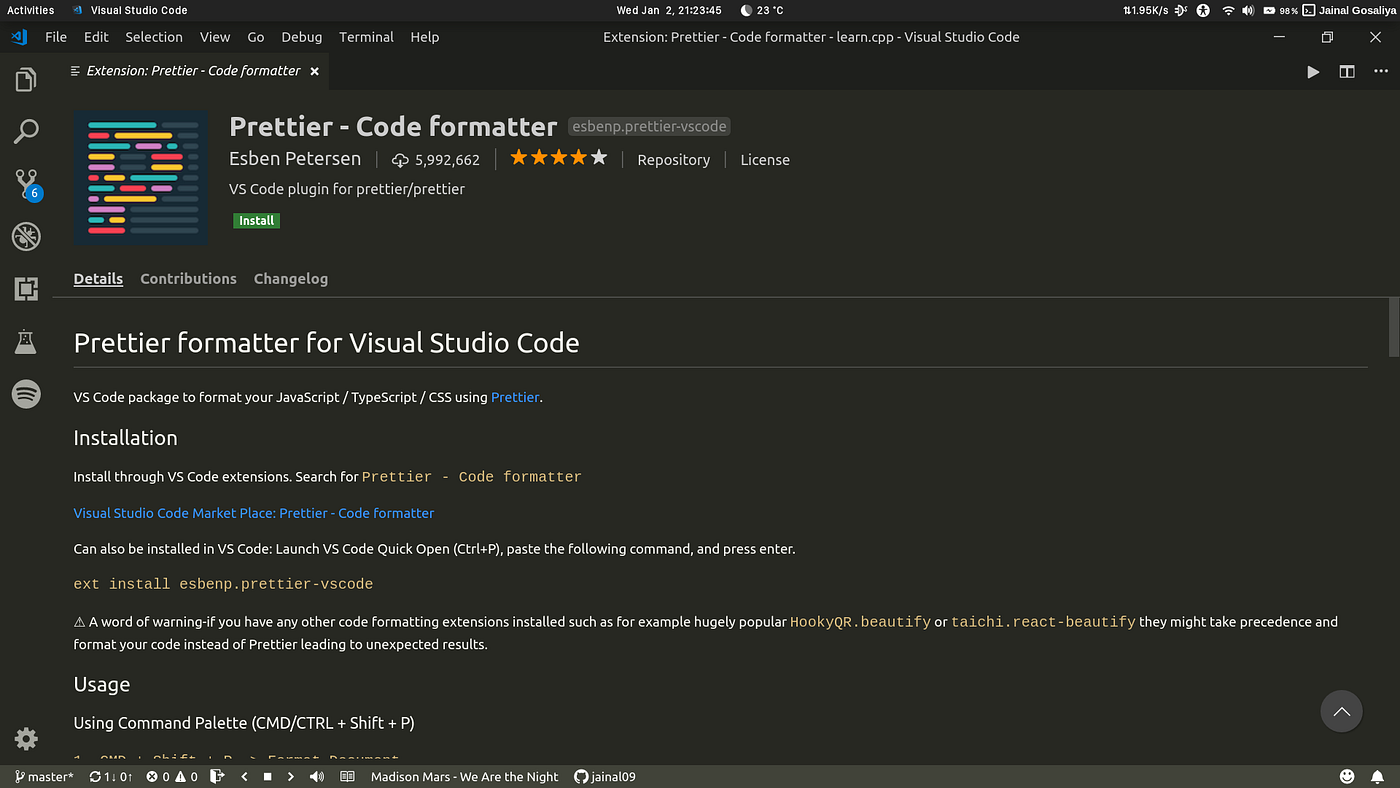1400x788 pixels.
Task: Click the smiley feedback icon
Action: pyautogui.click(x=1347, y=777)
